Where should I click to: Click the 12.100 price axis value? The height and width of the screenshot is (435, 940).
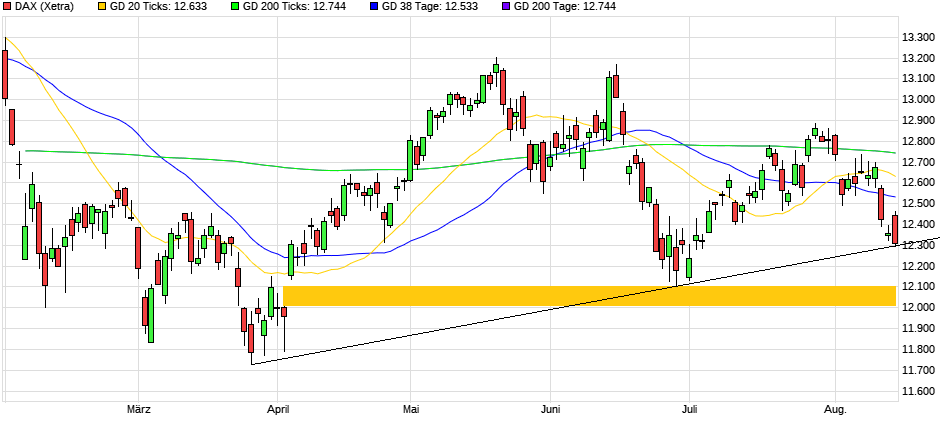[x=918, y=287]
